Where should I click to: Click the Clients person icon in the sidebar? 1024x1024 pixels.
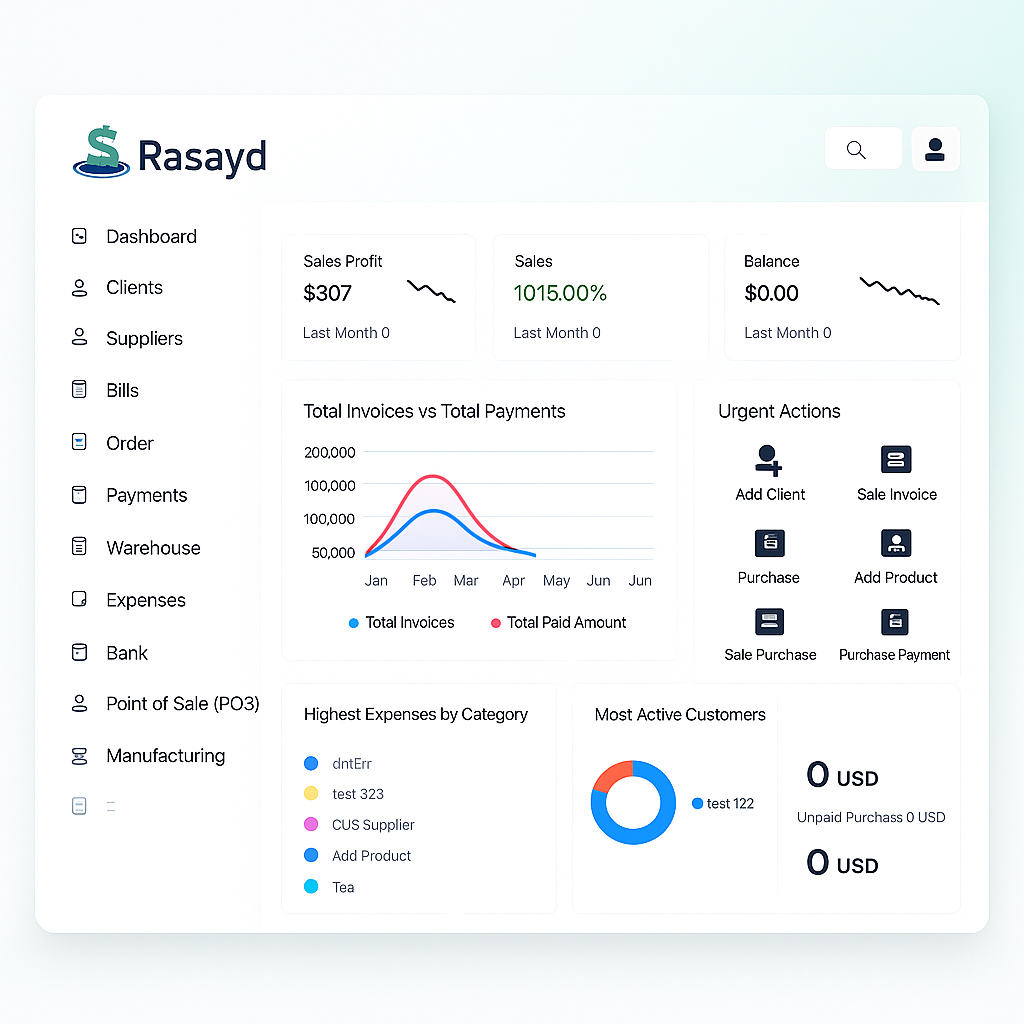79,287
